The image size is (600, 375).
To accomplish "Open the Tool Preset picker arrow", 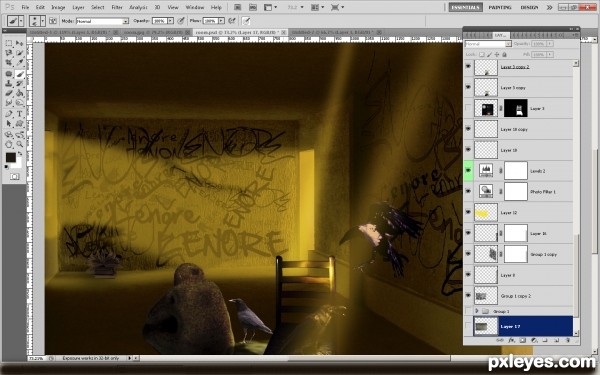I will tap(21, 21).
